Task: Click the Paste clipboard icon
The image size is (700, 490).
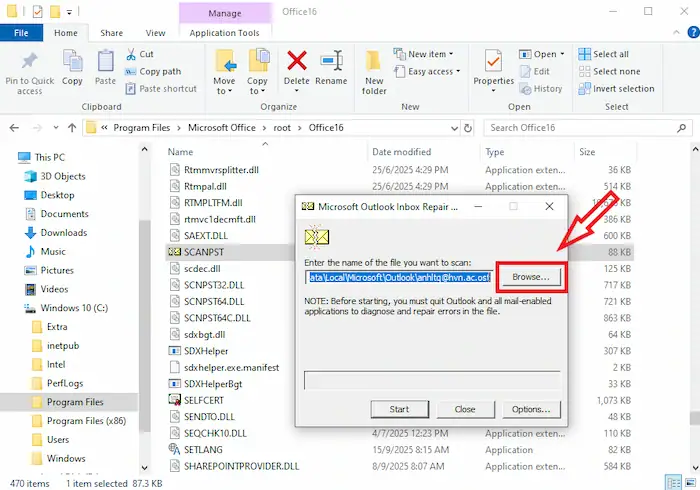Action: tap(105, 61)
